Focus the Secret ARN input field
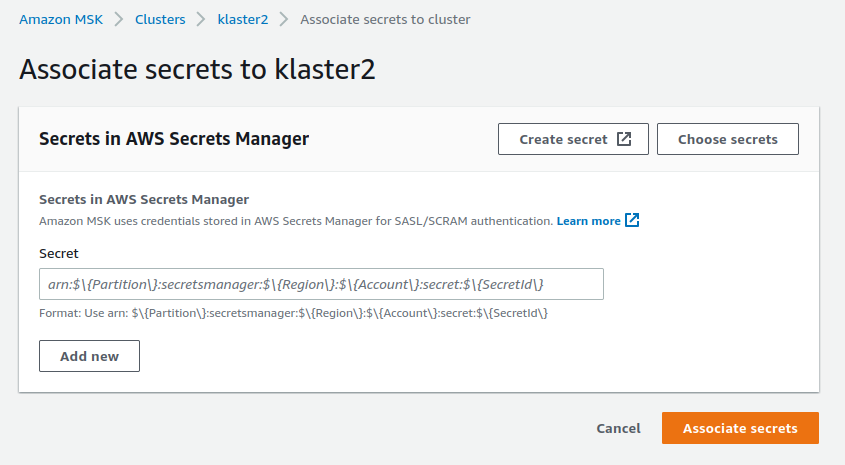 pyautogui.click(x=320, y=284)
